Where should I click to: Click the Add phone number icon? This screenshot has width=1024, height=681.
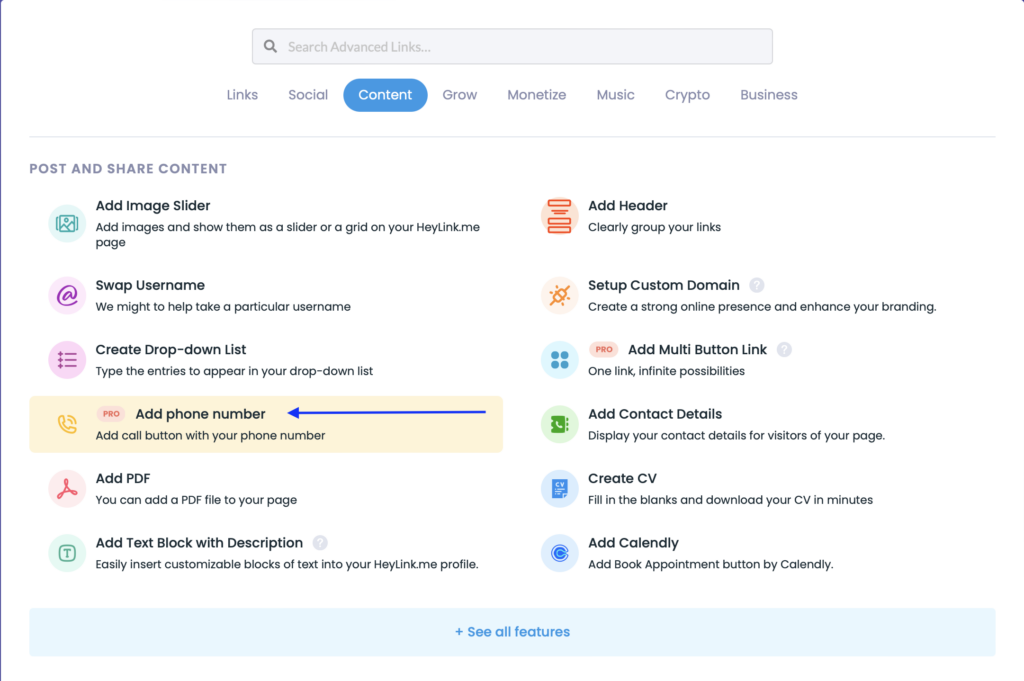(67, 424)
